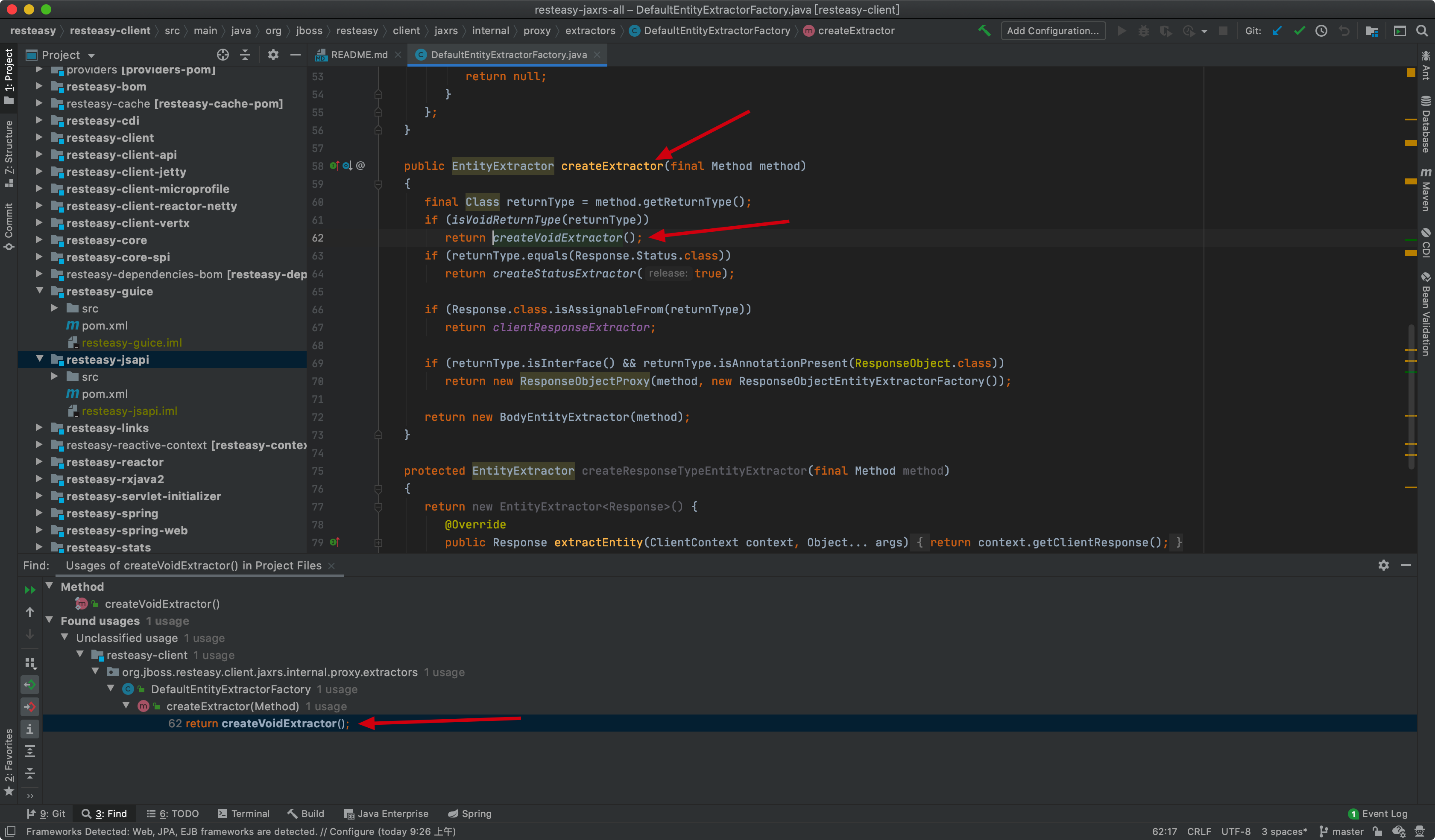Collapse the resteasy-jsapi folder
The image size is (1435, 840).
tap(40, 359)
